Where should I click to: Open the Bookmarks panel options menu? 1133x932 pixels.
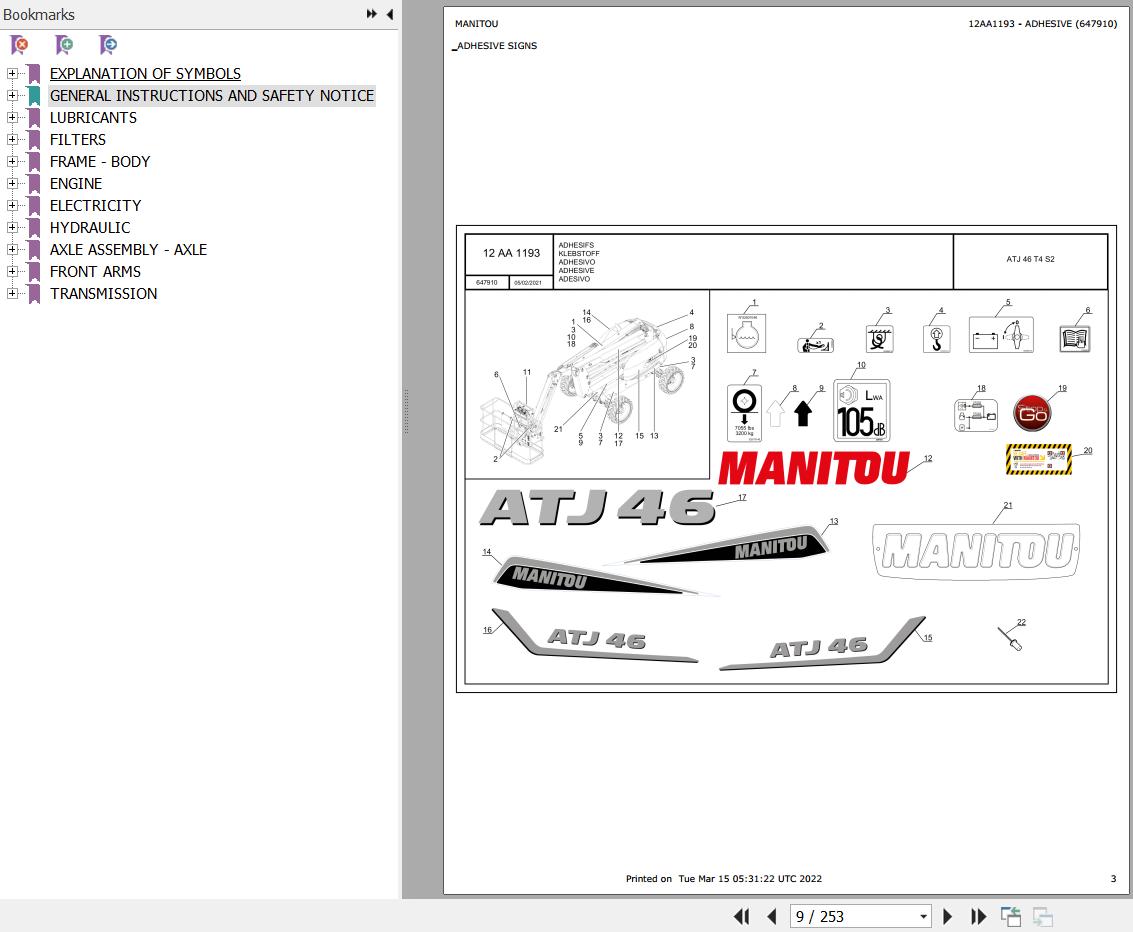point(370,14)
